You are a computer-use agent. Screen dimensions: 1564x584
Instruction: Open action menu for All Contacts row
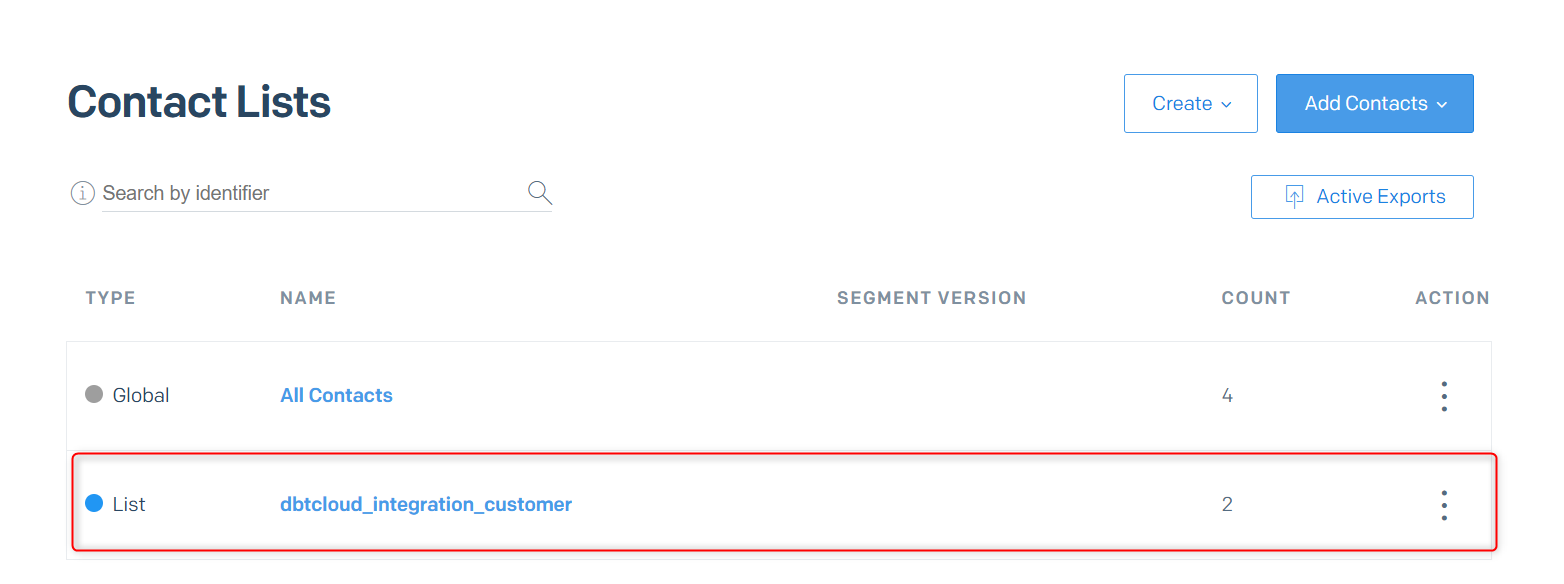coord(1444,396)
